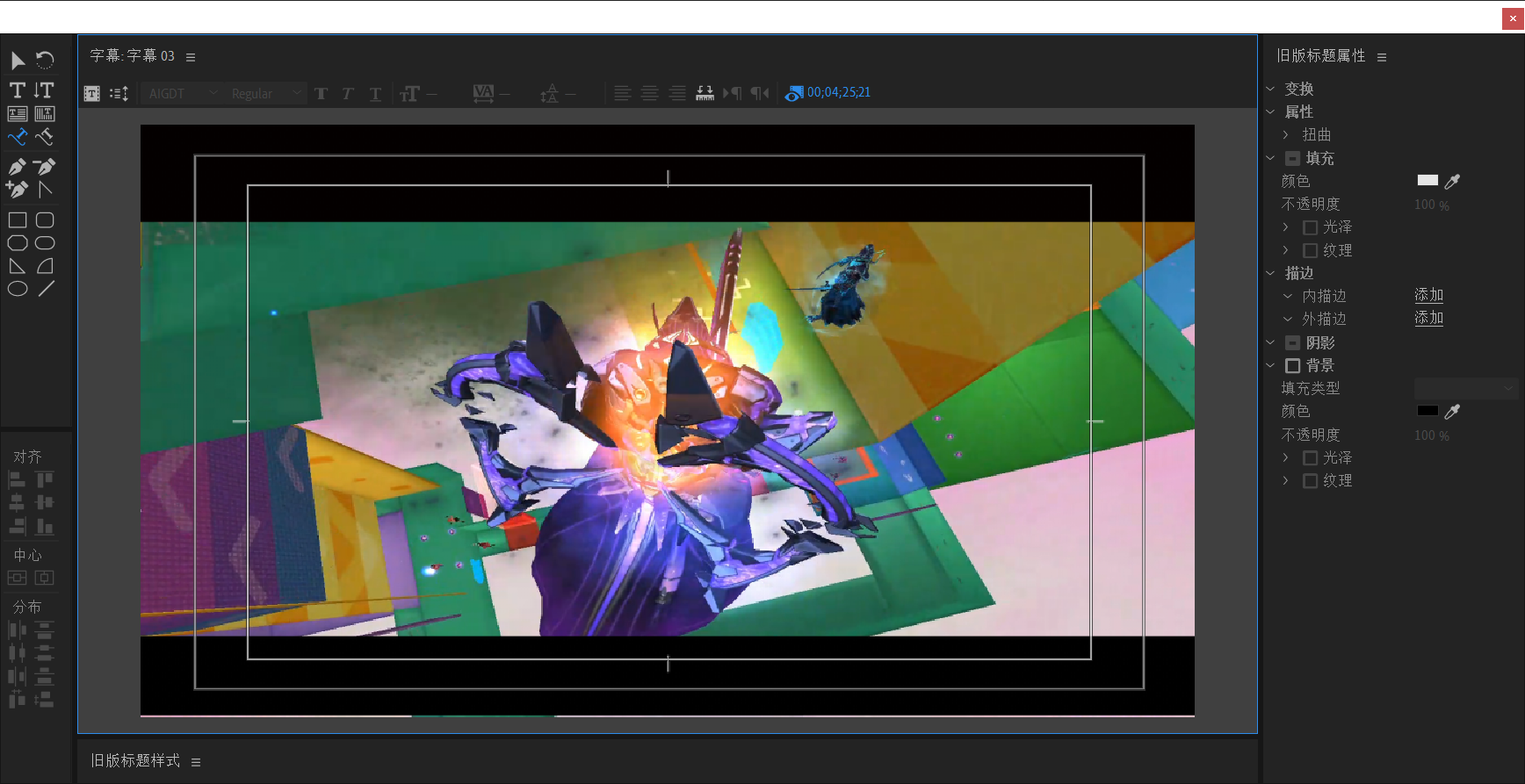Toggle Show Background Video eye icon
The height and width of the screenshot is (784, 1525).
click(x=794, y=93)
